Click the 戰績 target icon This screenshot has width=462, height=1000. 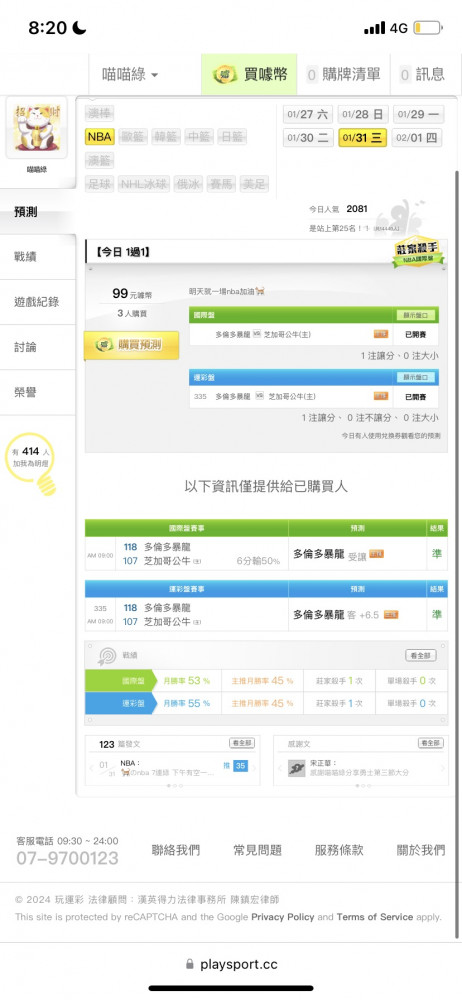point(106,655)
